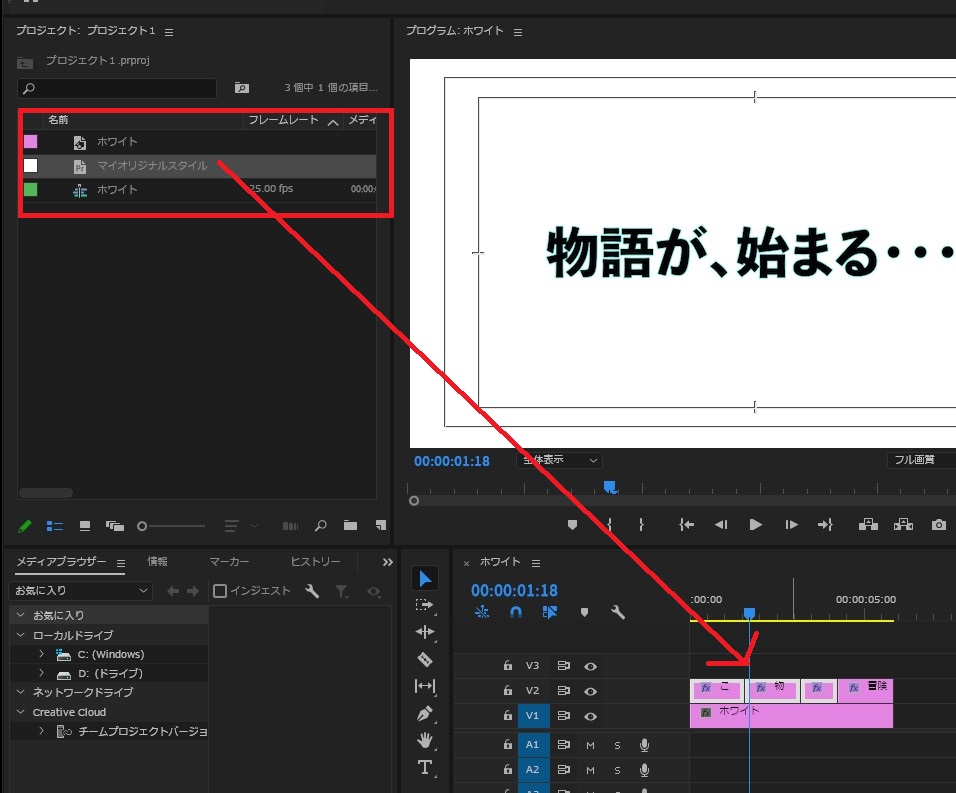Viewport: 956px width, 793px height.
Task: Open the お気に入り dropdown in Media Browser
Action: (80, 591)
